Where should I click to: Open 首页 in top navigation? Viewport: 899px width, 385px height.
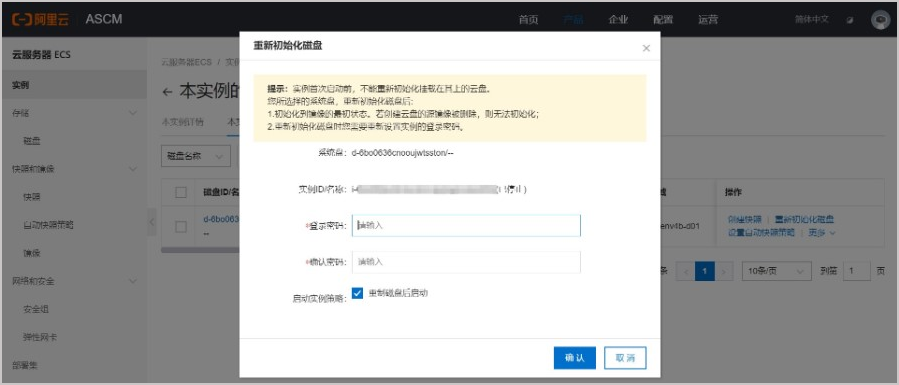[x=528, y=19]
